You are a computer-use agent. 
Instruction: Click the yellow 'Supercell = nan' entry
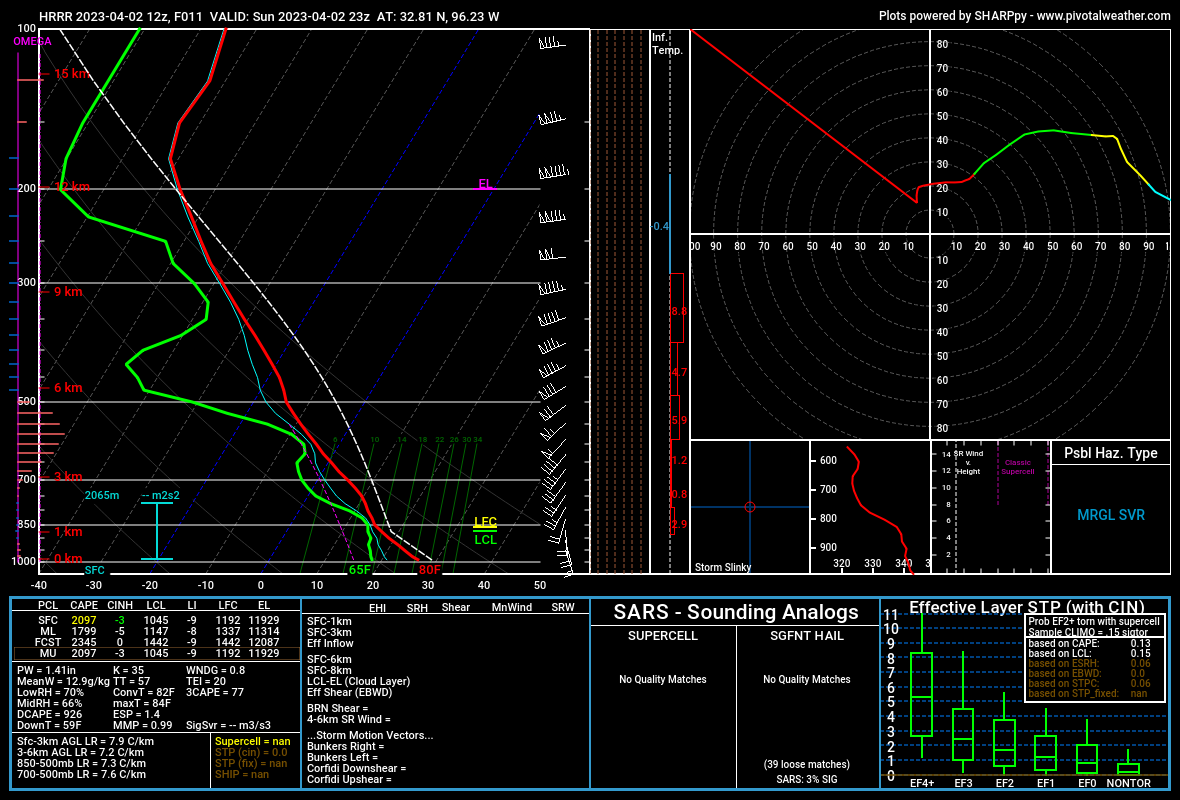[x=253, y=741]
